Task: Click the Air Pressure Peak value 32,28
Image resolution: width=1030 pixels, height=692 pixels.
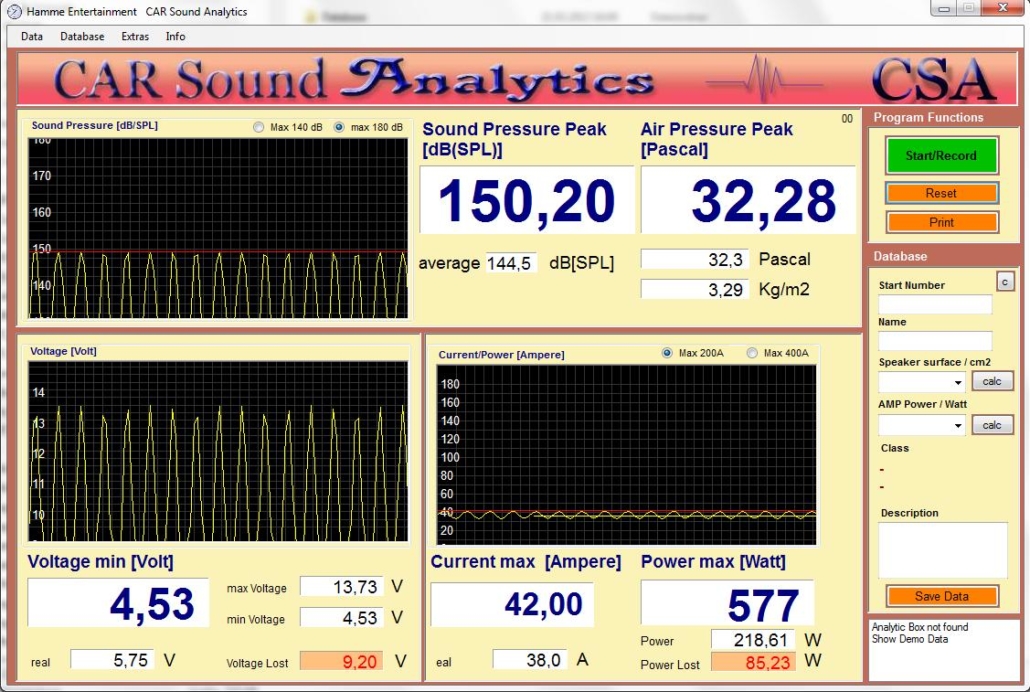Action: pos(748,200)
